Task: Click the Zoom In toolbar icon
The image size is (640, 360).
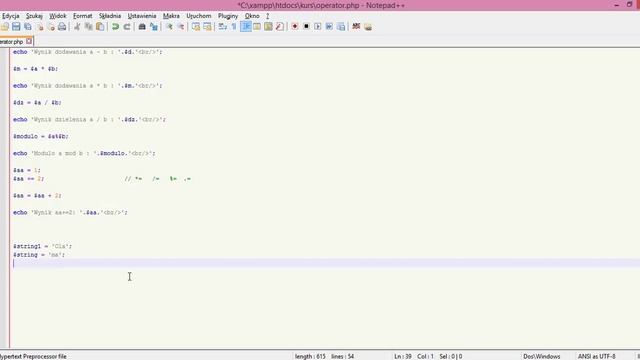Action: [x=169, y=27]
